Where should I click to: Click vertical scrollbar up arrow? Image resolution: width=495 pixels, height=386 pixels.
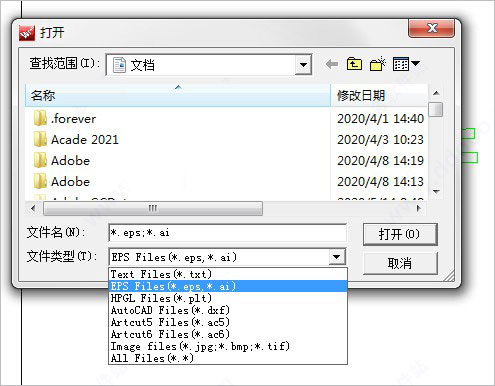[x=436, y=93]
